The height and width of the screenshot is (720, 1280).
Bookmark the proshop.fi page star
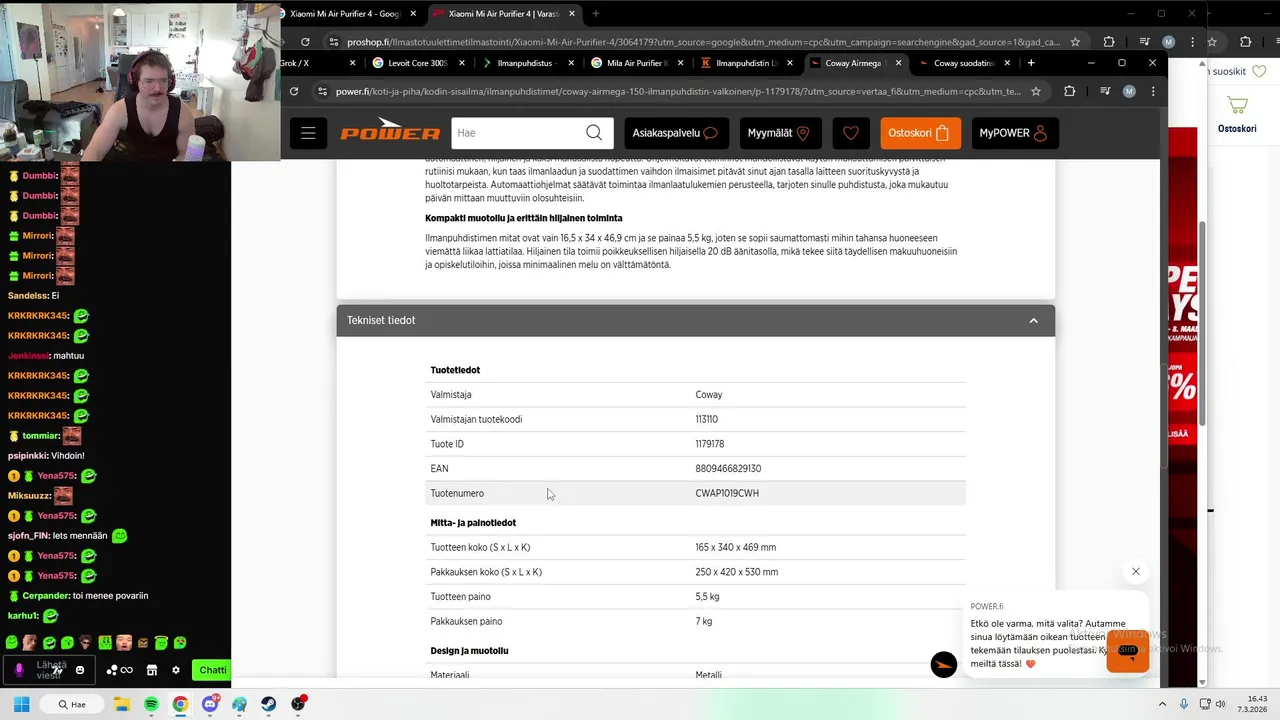[x=1075, y=42]
